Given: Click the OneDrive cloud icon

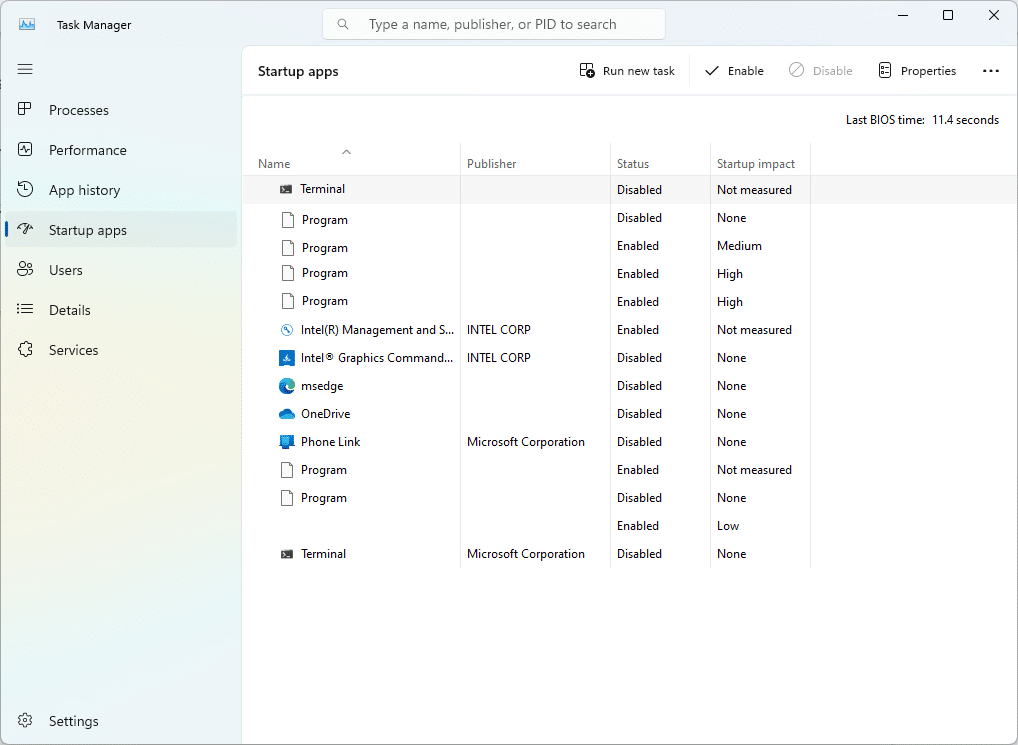Looking at the screenshot, I should [286, 414].
